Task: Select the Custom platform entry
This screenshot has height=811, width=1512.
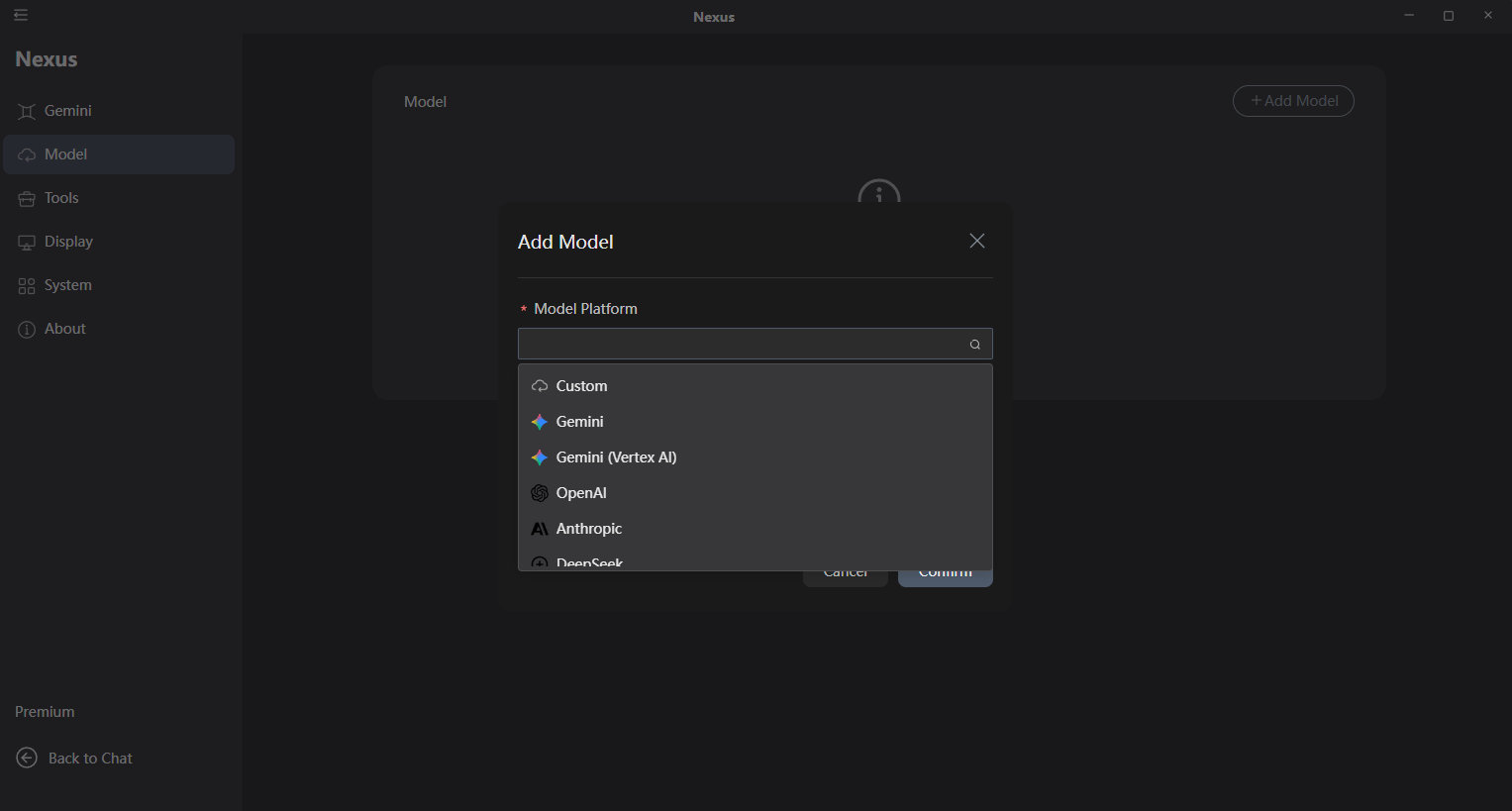Action: tap(581, 385)
